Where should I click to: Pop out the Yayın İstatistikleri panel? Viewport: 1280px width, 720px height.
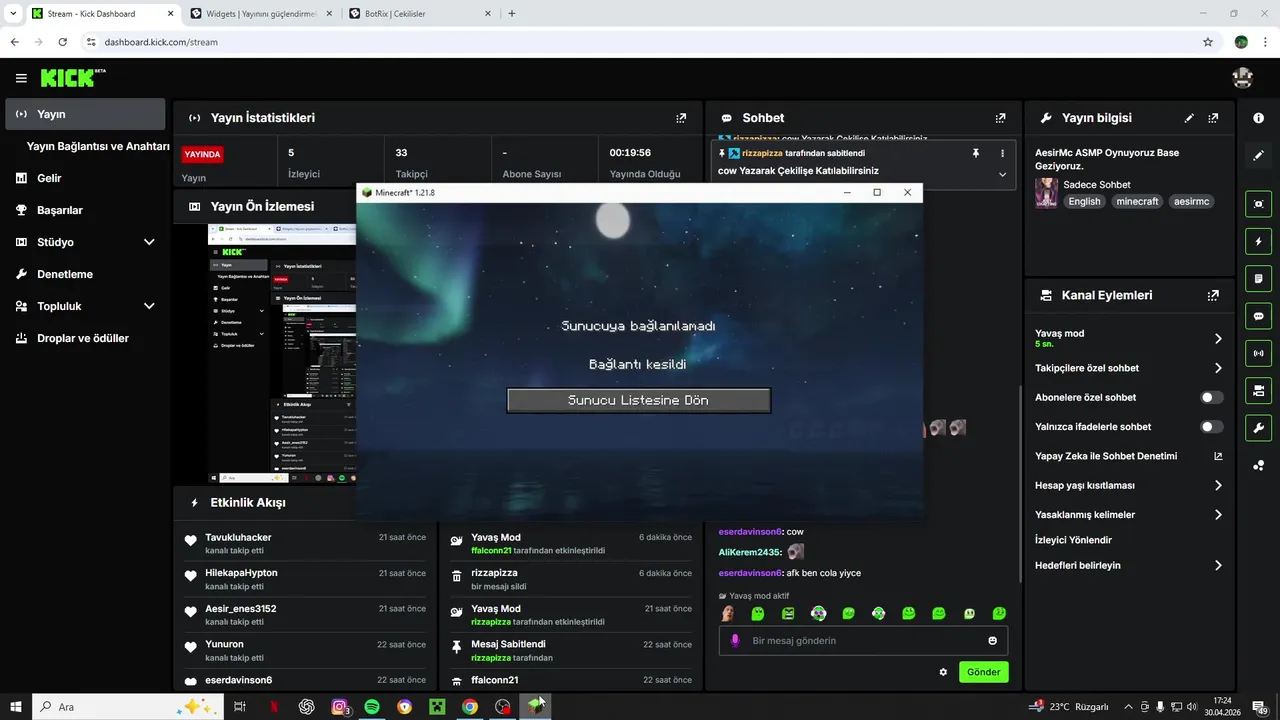pos(681,118)
